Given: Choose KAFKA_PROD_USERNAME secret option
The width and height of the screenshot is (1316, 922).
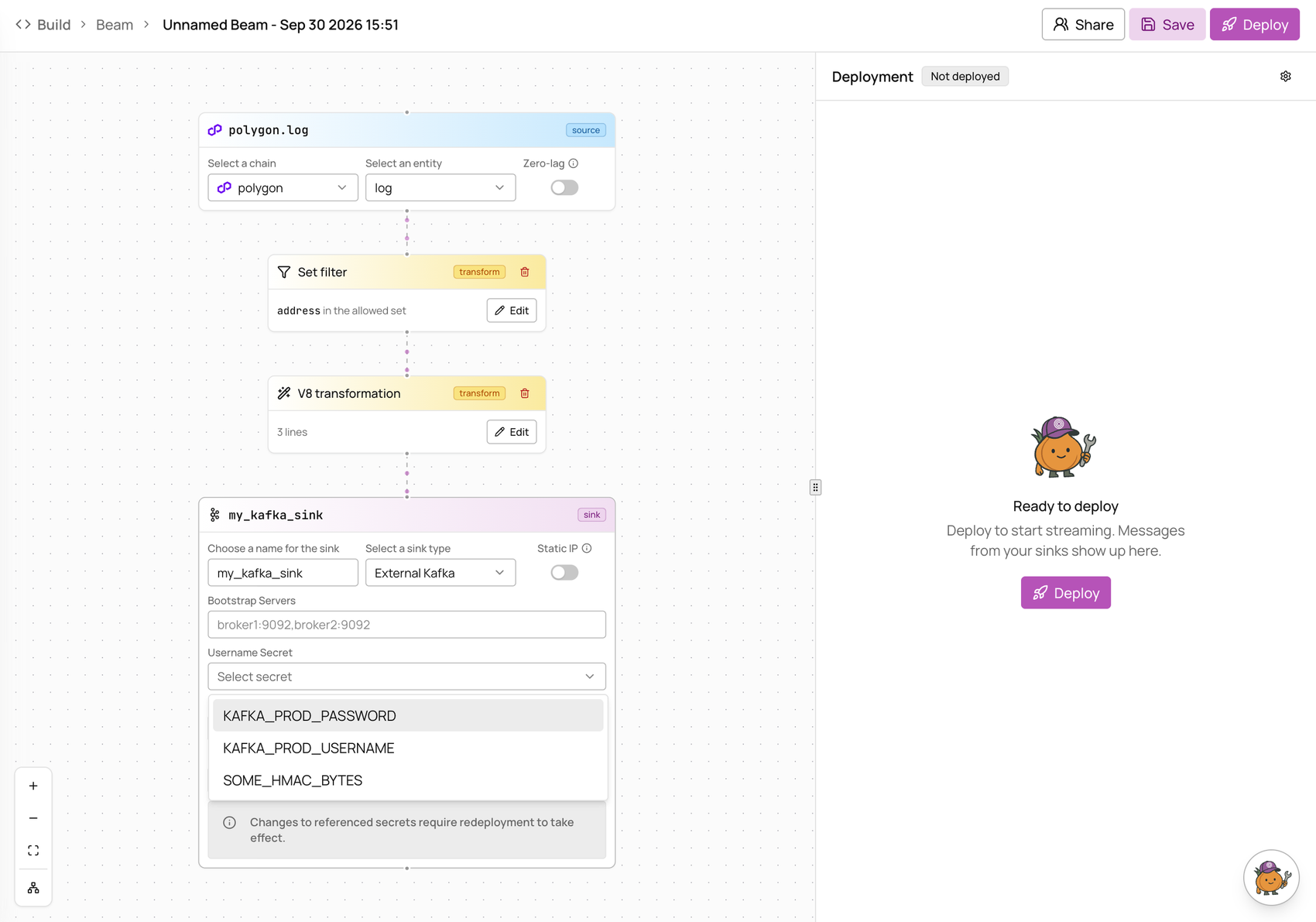Looking at the screenshot, I should click(407, 749).
